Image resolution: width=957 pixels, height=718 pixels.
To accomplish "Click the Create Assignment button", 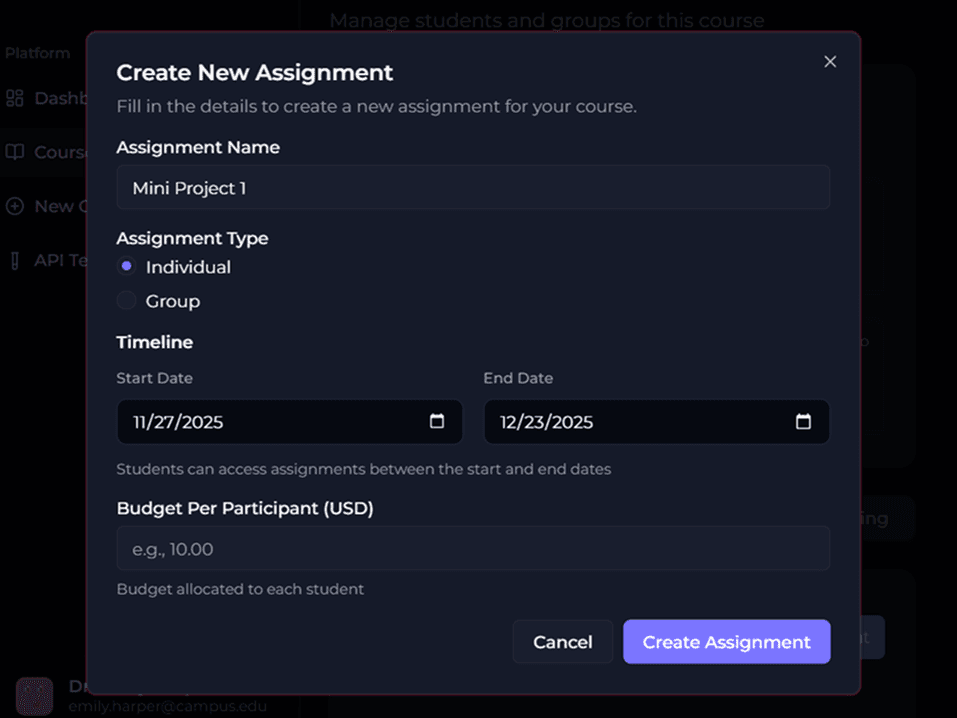I will point(726,641).
